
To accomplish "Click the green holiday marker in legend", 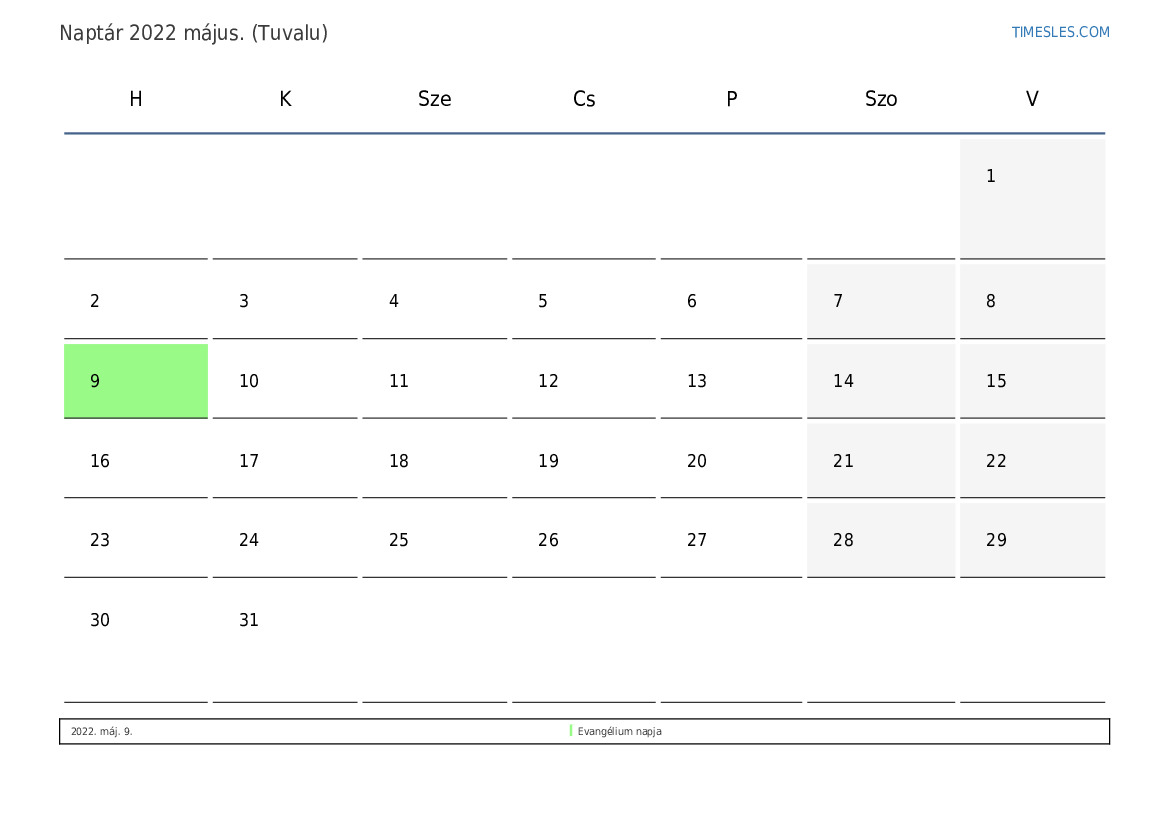I will coord(571,731).
